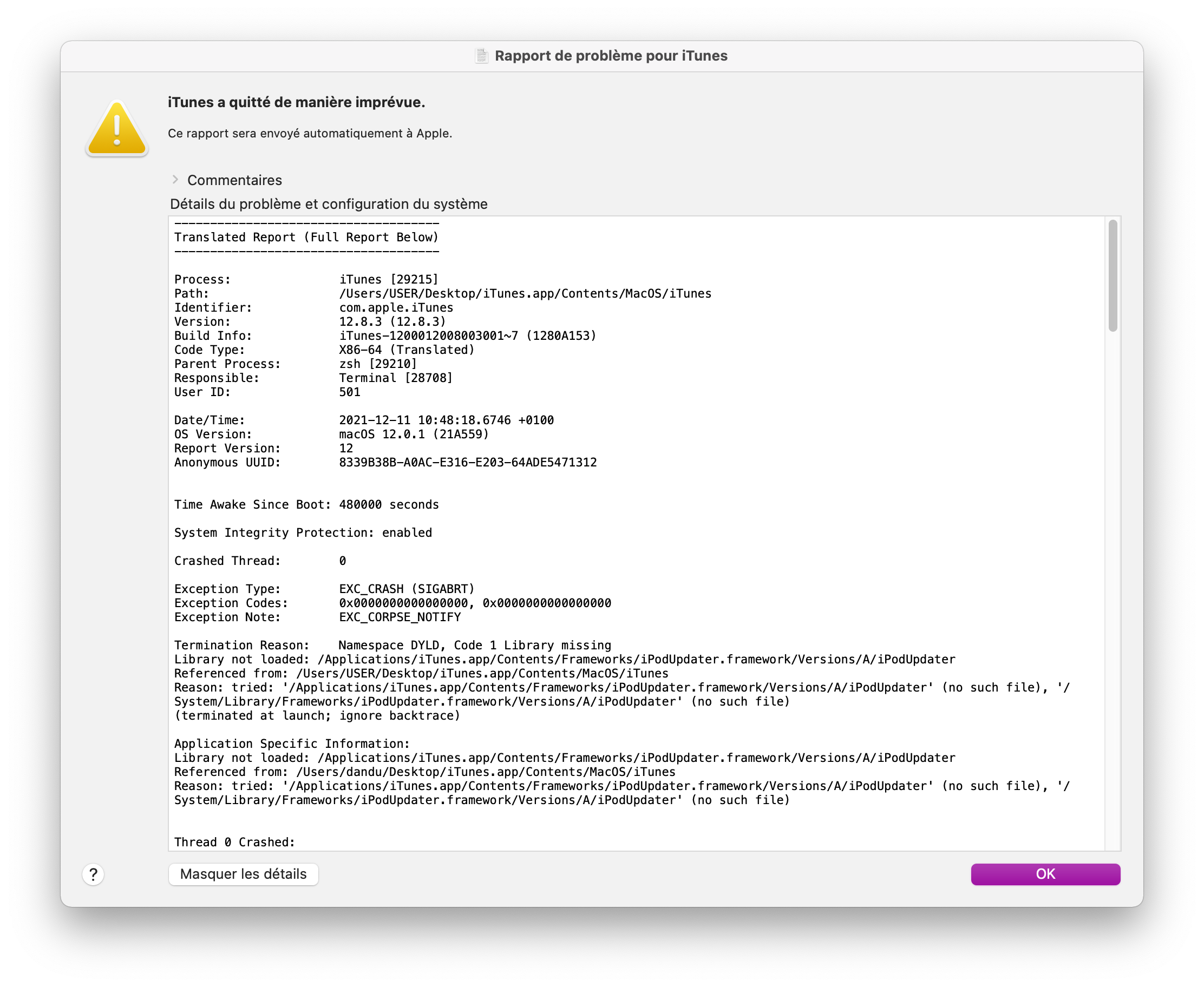Click 'Application Specific Information:' heading

[x=292, y=743]
